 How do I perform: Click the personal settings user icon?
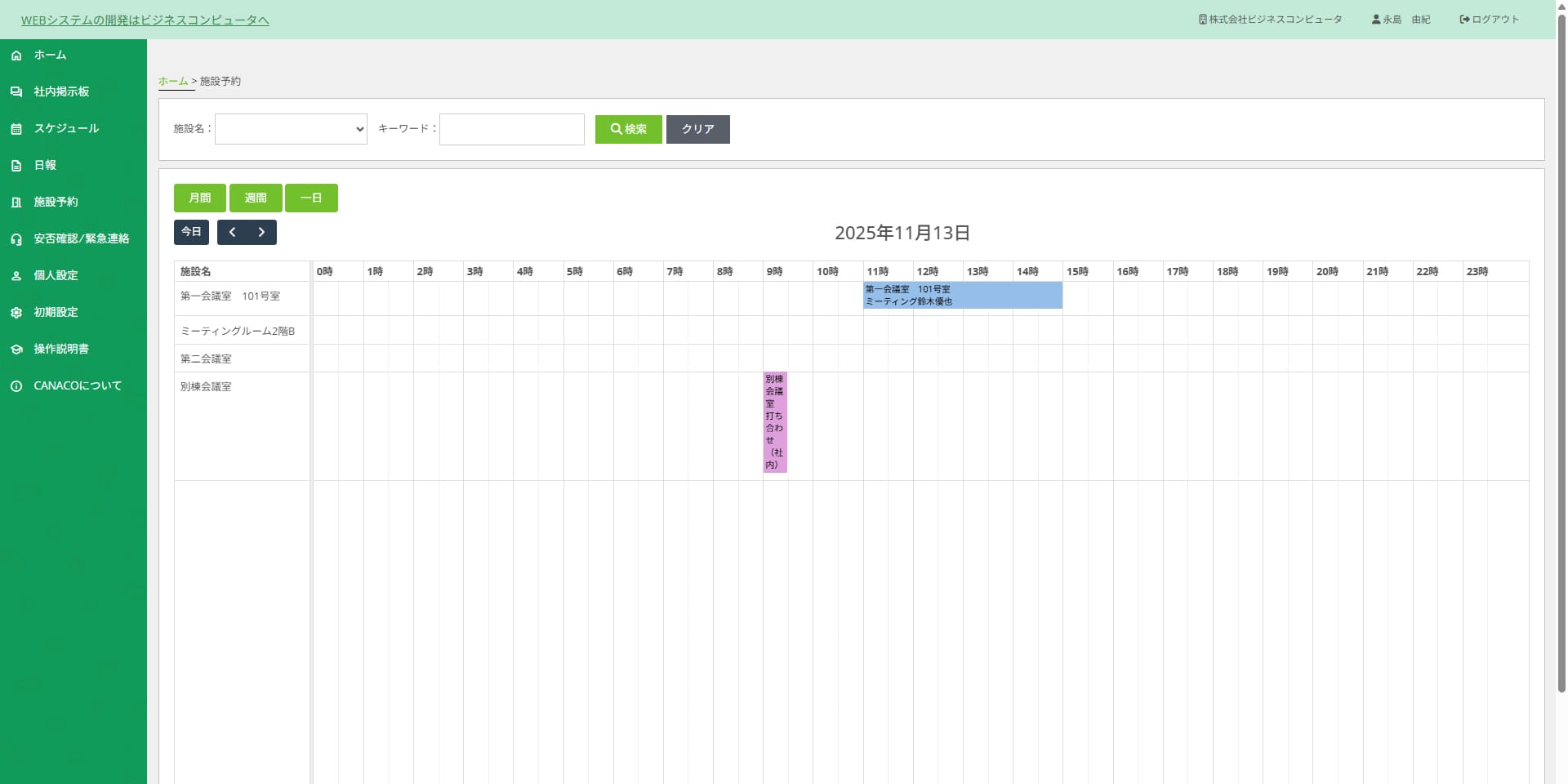coord(16,276)
